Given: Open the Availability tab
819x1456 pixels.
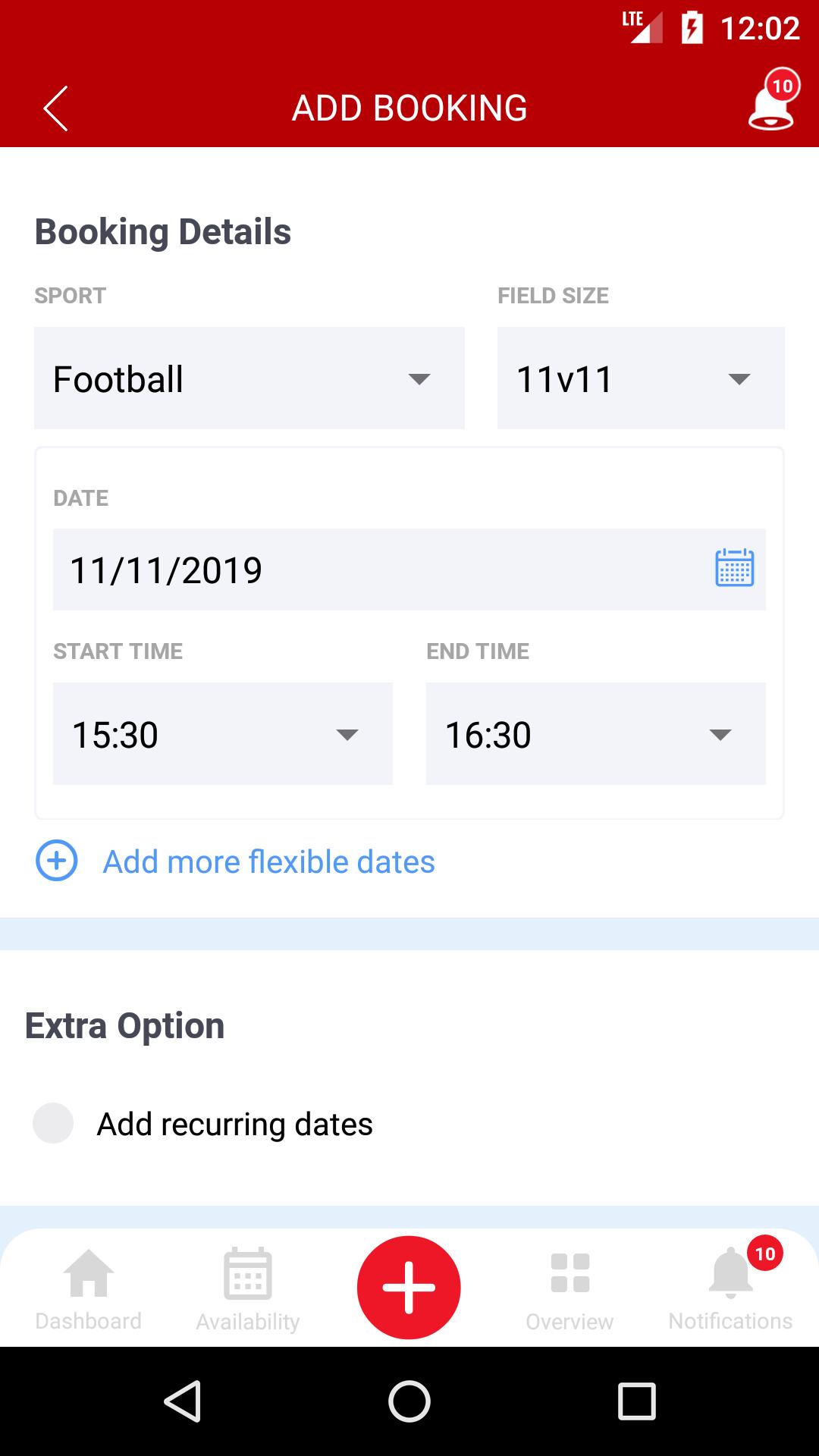Looking at the screenshot, I should [x=248, y=1289].
